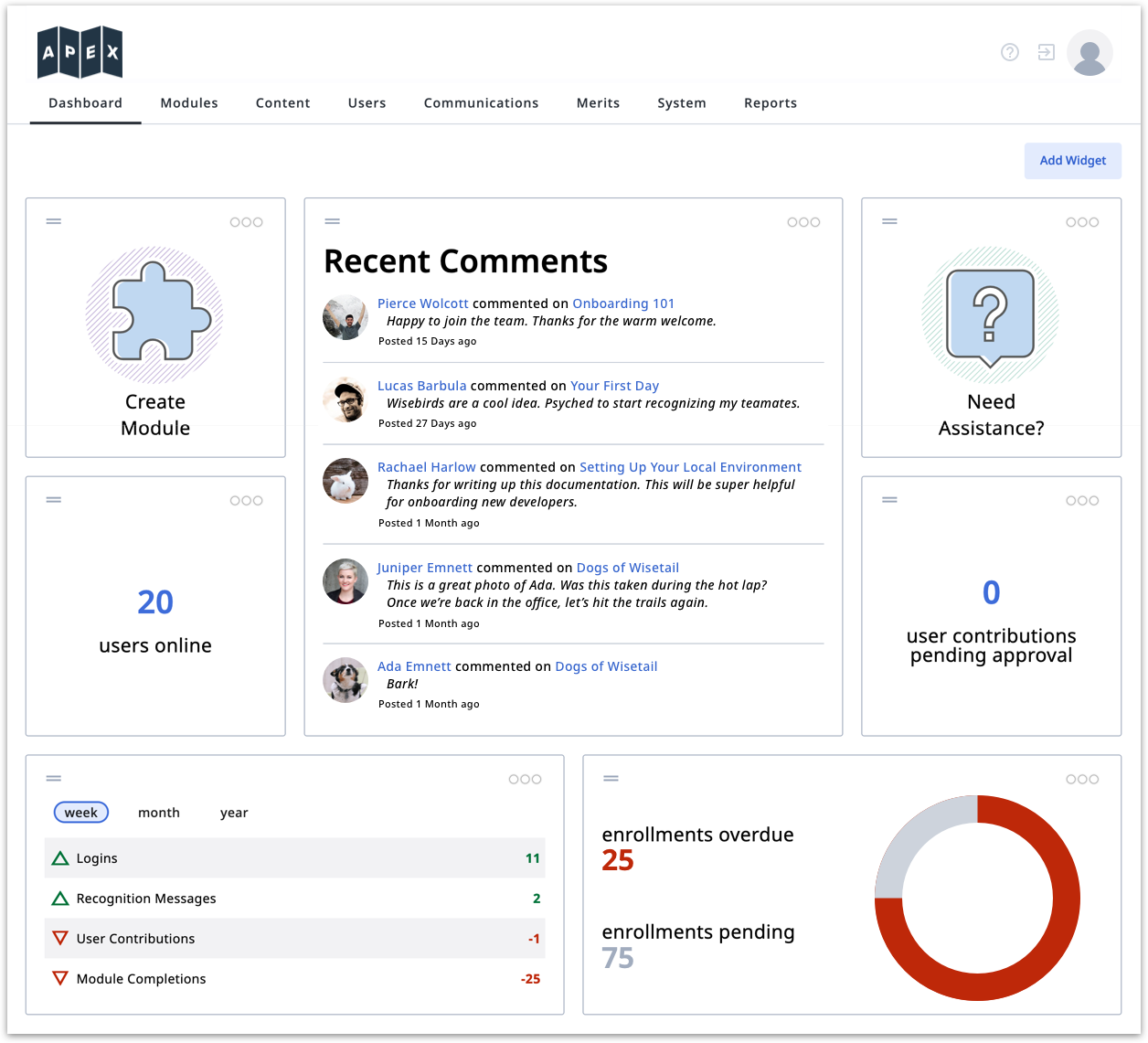Click the help question mark icon

pos(1009,52)
